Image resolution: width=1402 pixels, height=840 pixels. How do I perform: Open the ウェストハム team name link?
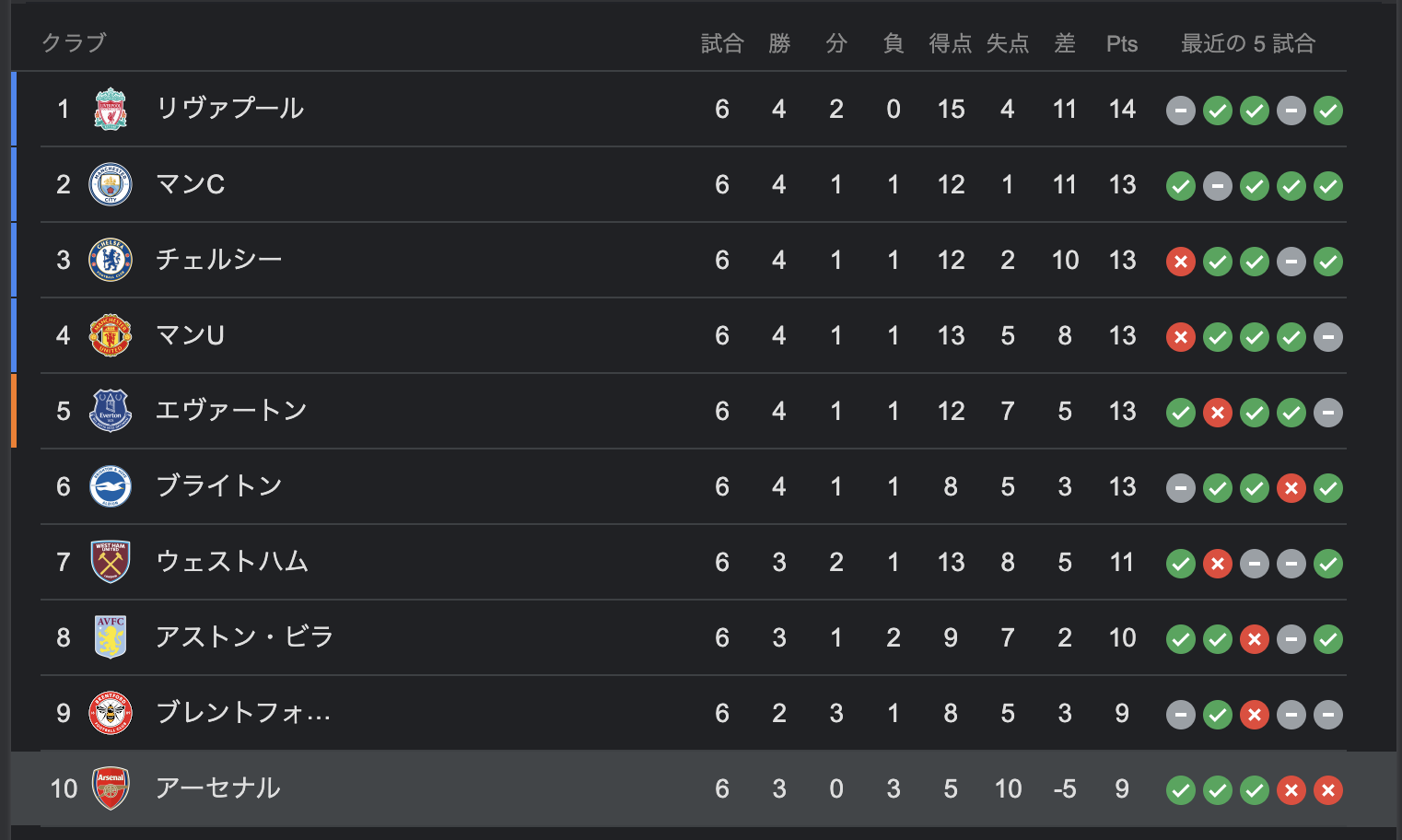232,562
